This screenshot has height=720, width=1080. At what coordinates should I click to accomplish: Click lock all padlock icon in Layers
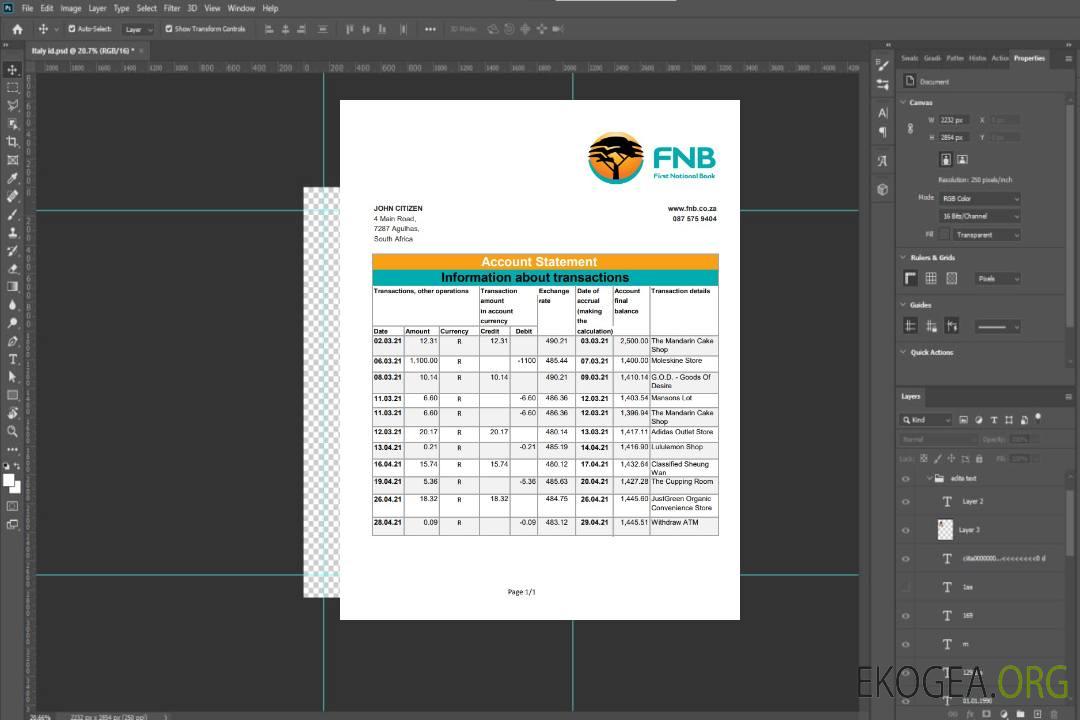pyautogui.click(x=979, y=459)
